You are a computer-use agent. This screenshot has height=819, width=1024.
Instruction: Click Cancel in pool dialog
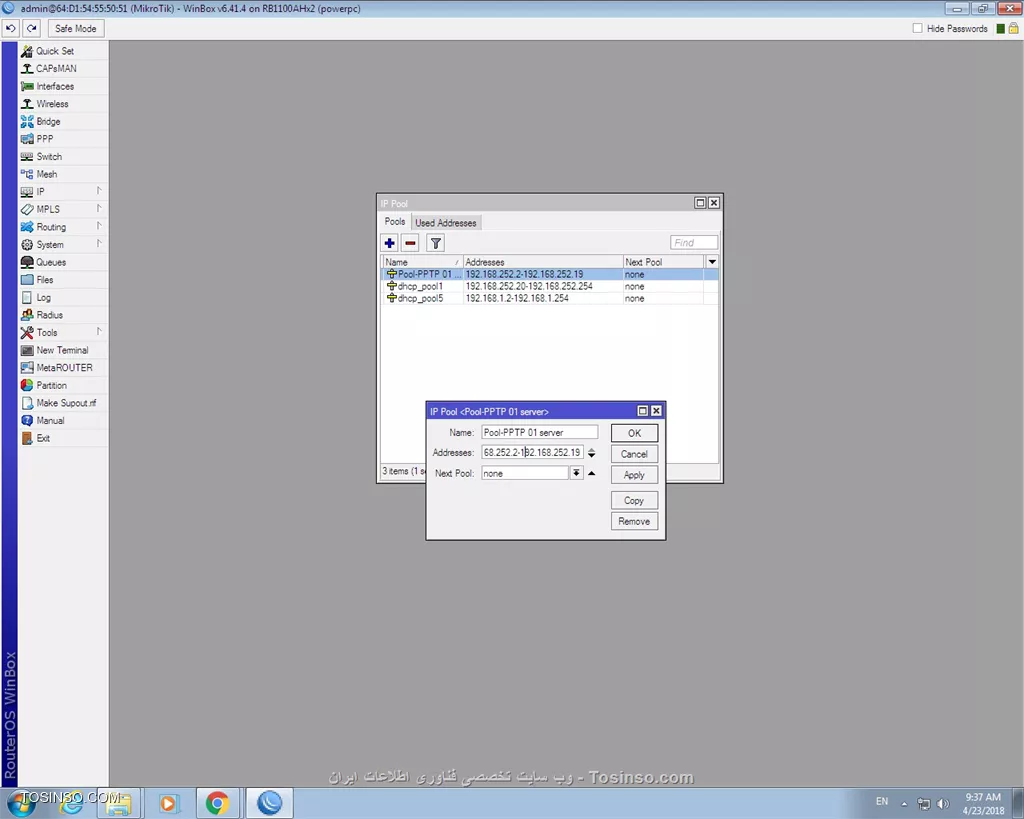tap(634, 454)
